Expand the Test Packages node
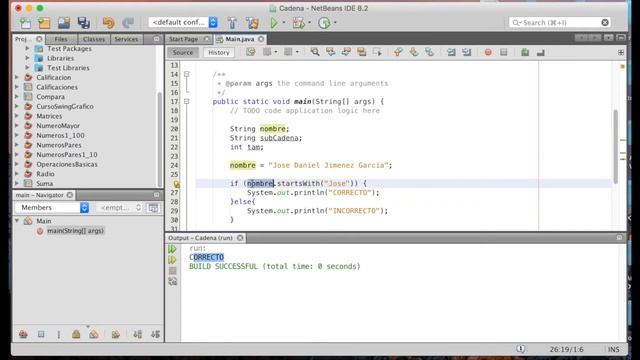The image size is (640, 360). point(27,49)
